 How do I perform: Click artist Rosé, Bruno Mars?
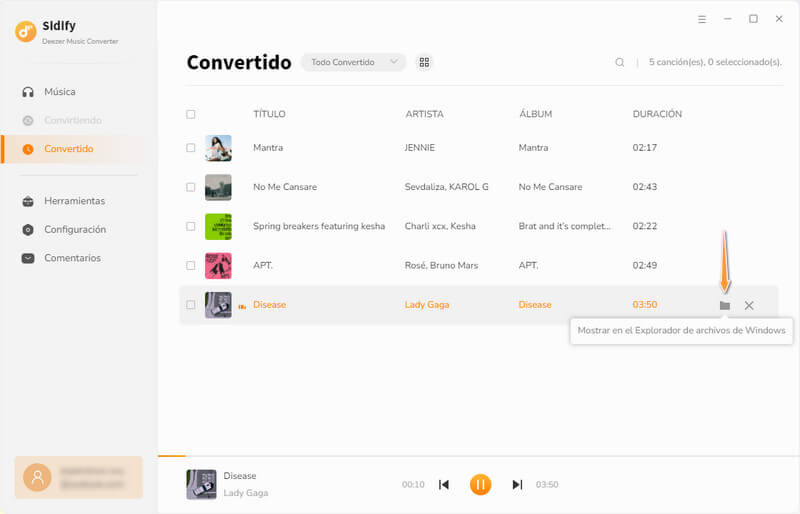(x=441, y=266)
